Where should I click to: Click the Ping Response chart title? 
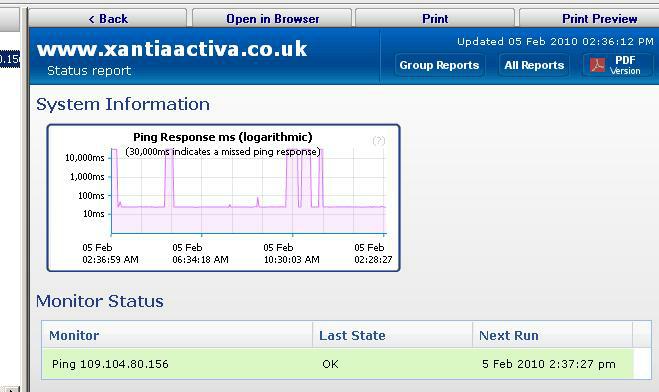point(223,137)
